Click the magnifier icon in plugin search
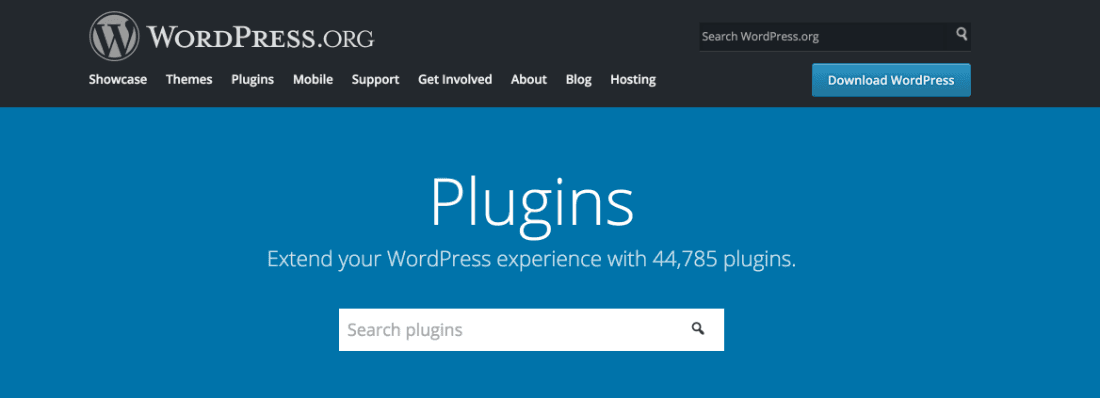Image resolution: width=1100 pixels, height=398 pixels. (697, 329)
